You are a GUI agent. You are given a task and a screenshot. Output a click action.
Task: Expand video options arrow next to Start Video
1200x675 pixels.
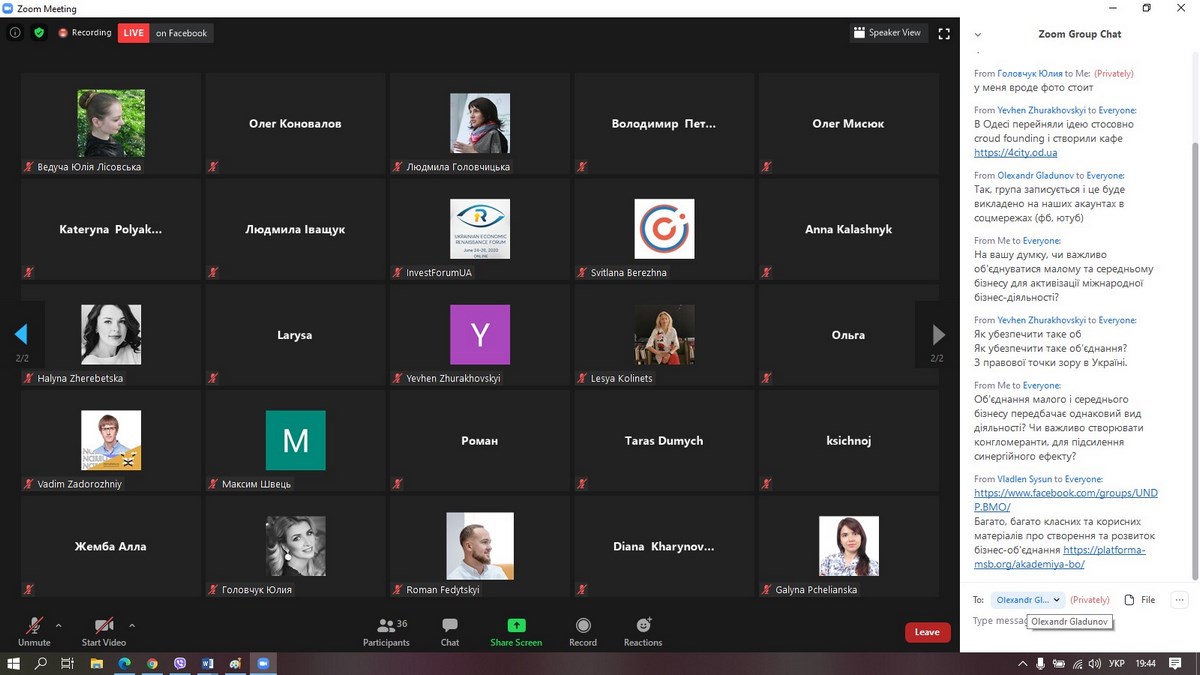click(132, 626)
